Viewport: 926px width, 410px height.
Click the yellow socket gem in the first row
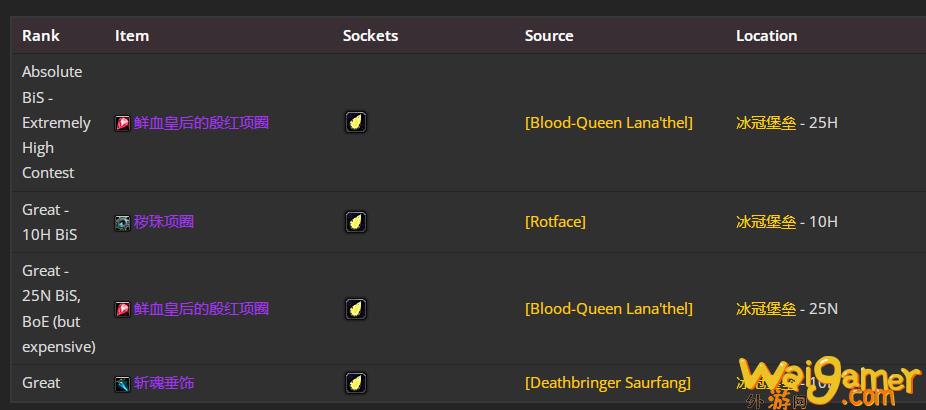coord(356,122)
